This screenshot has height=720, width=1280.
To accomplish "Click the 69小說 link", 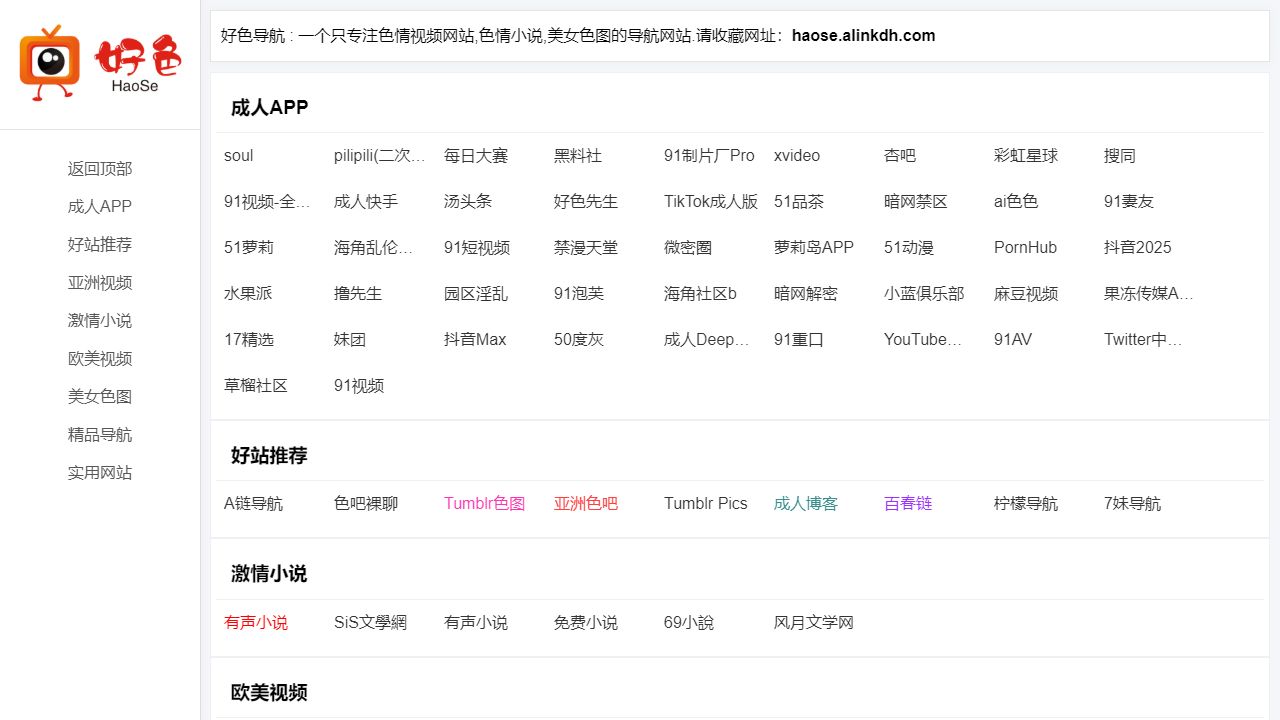I will click(x=689, y=623).
